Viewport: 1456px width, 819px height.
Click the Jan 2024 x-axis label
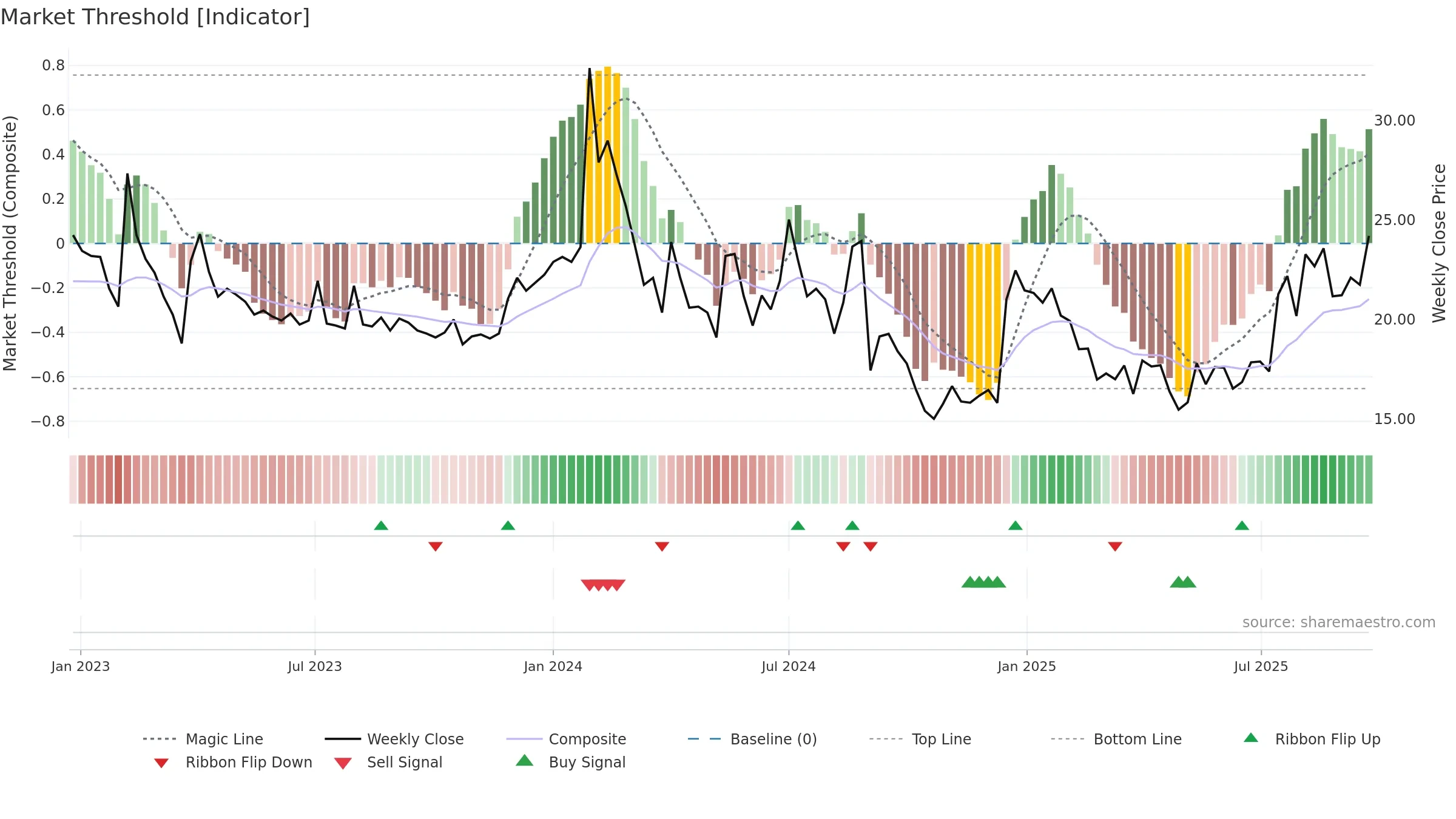[x=553, y=667]
